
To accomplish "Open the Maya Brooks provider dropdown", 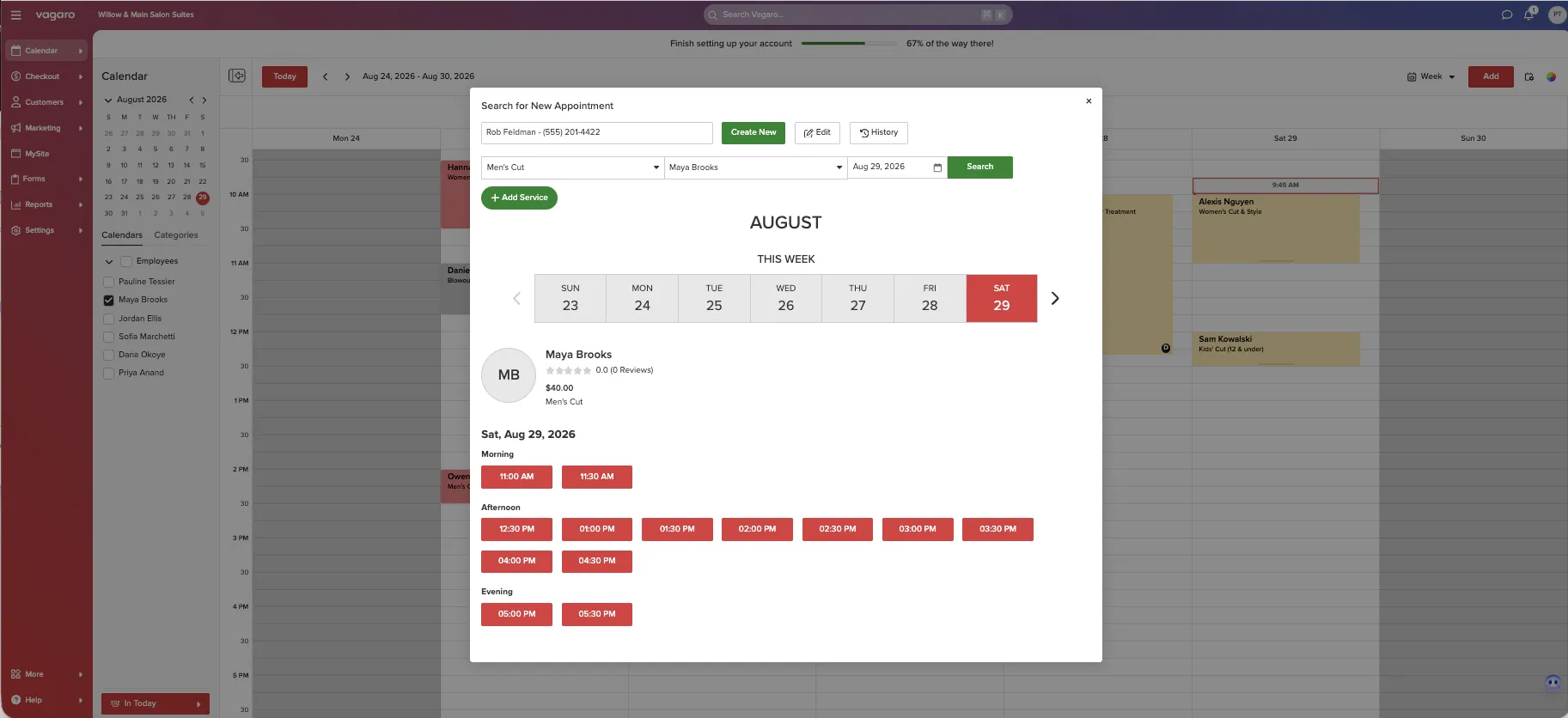I will 756,167.
